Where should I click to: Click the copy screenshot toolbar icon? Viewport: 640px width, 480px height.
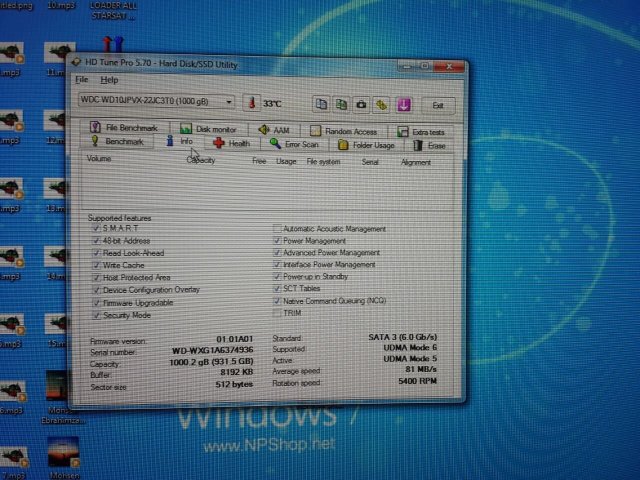pos(341,104)
